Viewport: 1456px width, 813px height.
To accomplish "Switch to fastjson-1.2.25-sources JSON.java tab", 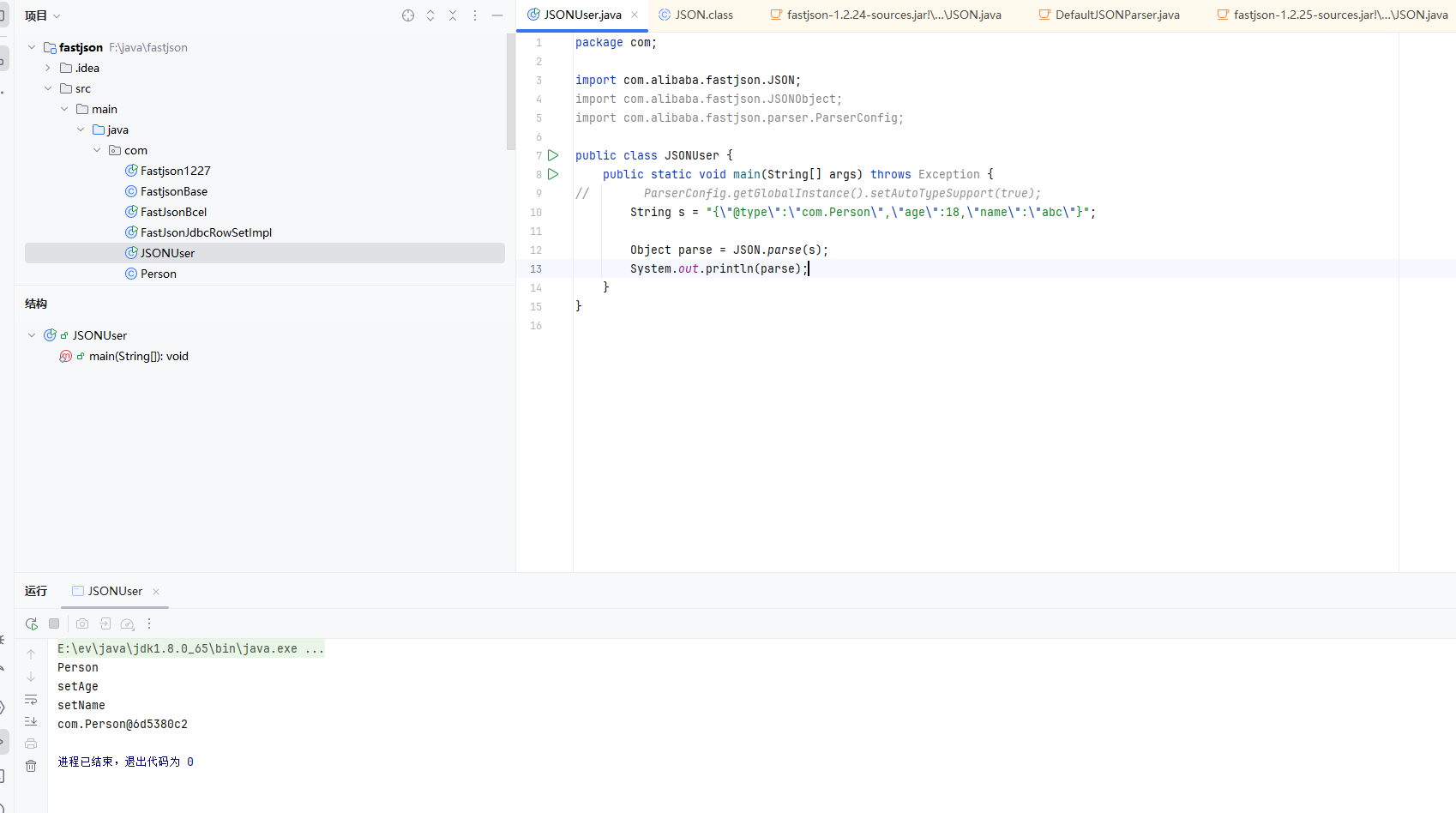I will tap(1333, 15).
